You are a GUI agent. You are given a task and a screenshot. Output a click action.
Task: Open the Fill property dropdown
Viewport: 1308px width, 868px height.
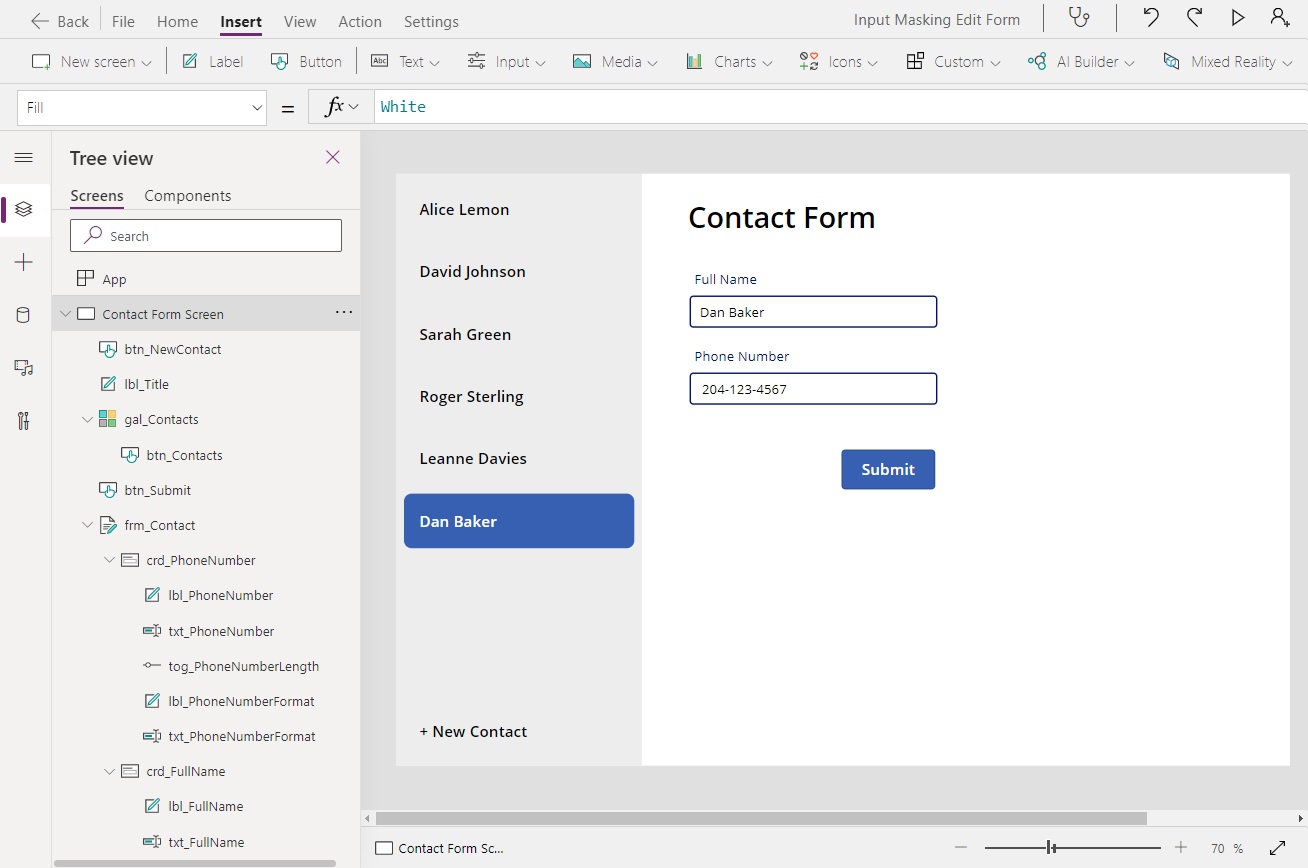256,107
